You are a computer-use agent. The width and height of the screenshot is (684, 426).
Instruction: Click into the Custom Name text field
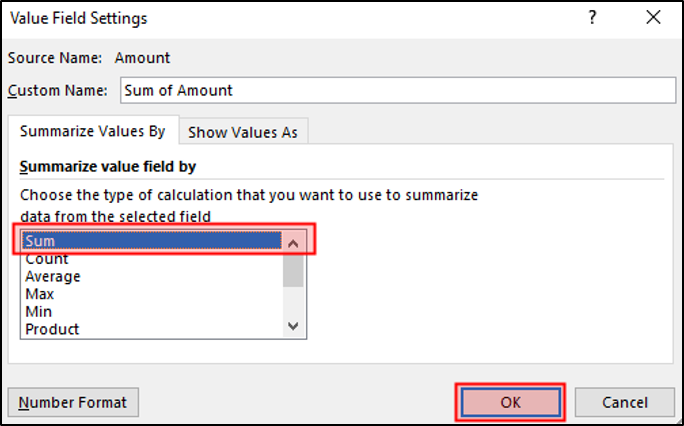(x=397, y=90)
